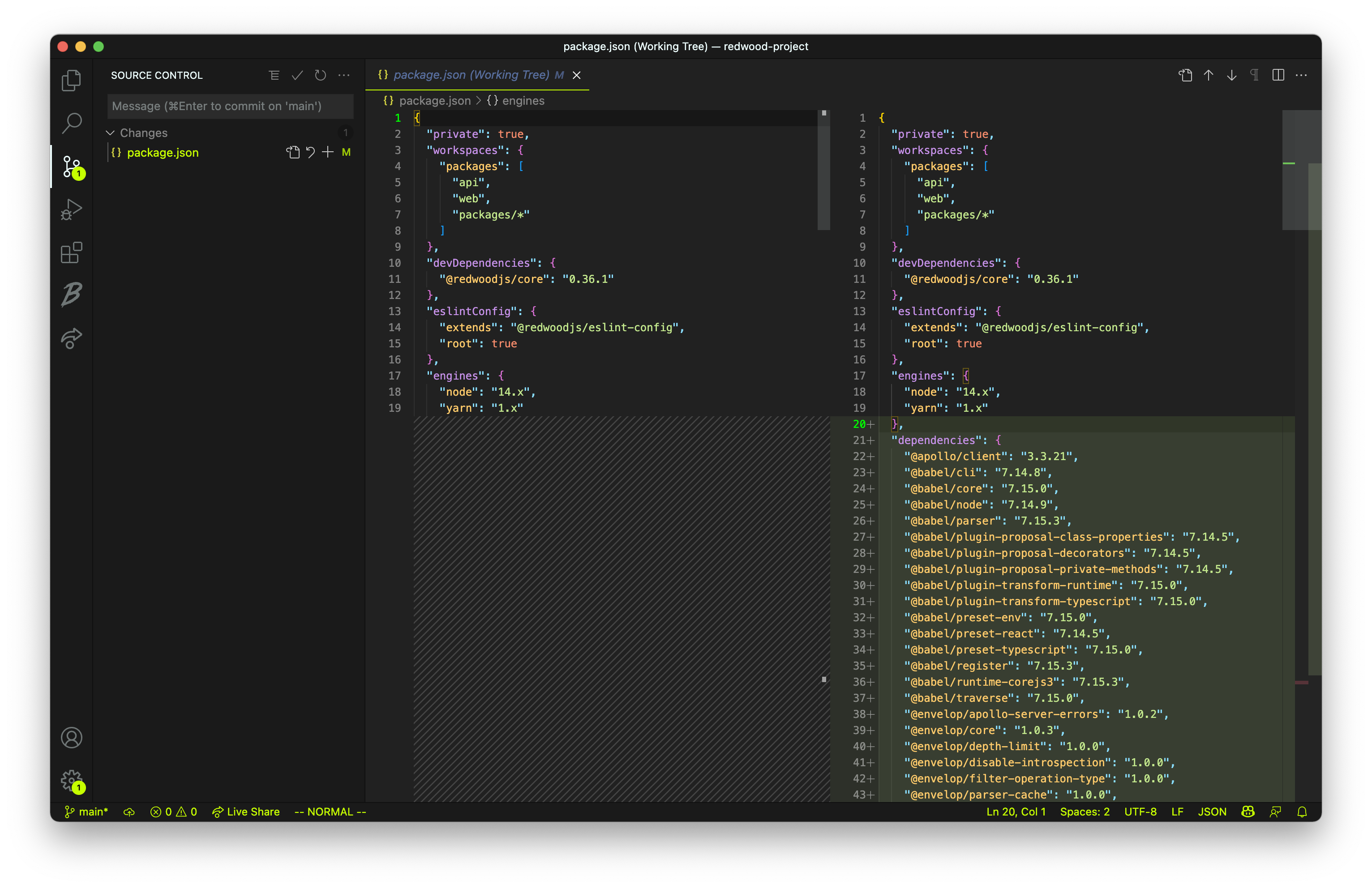Discard changes for package.json
The image size is (1372, 888).
pyautogui.click(x=310, y=152)
